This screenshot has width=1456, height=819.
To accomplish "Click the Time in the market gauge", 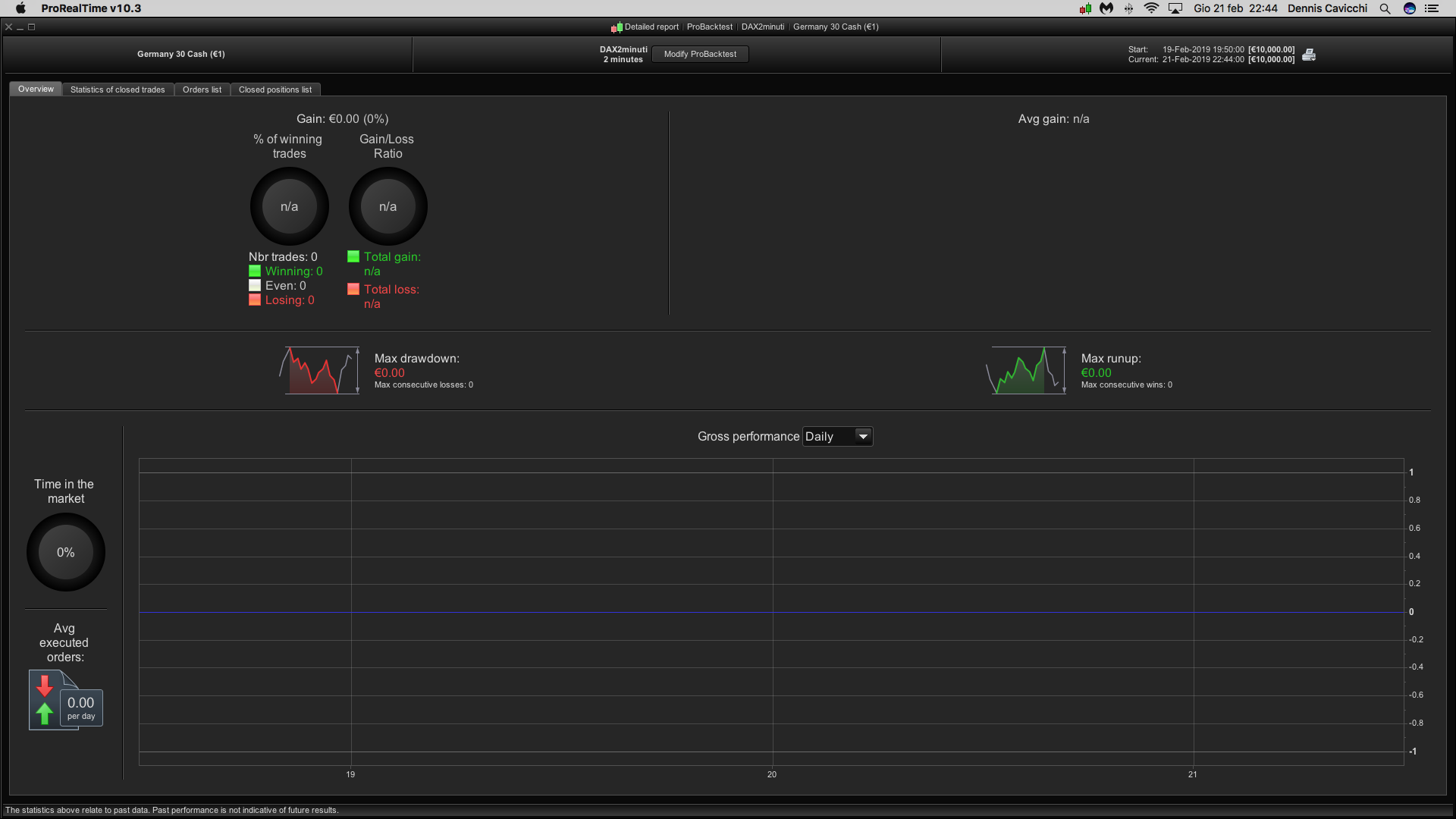I will (66, 552).
